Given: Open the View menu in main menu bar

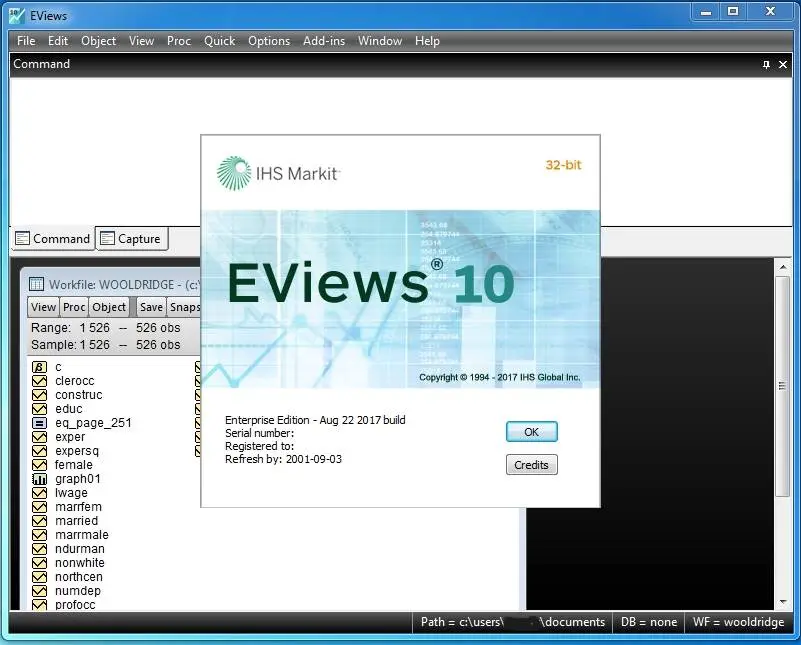Looking at the screenshot, I should (142, 41).
